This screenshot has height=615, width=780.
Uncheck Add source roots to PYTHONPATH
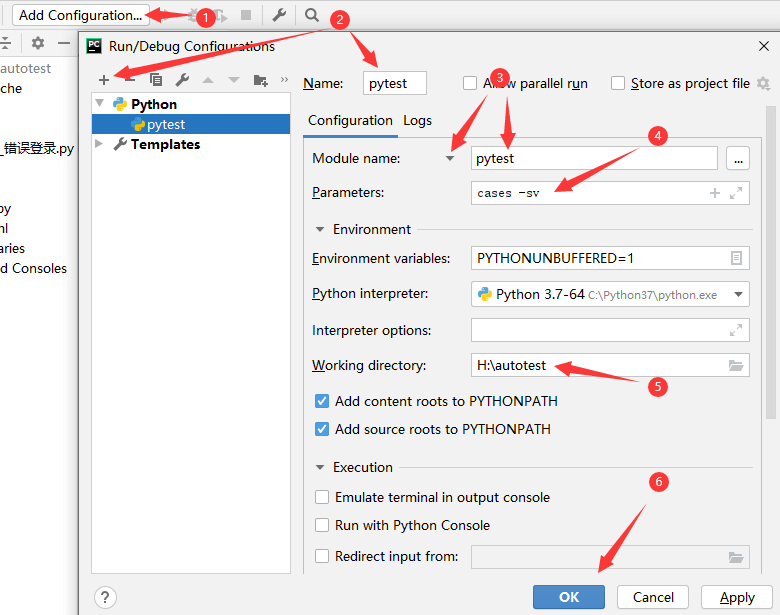[x=322, y=429]
